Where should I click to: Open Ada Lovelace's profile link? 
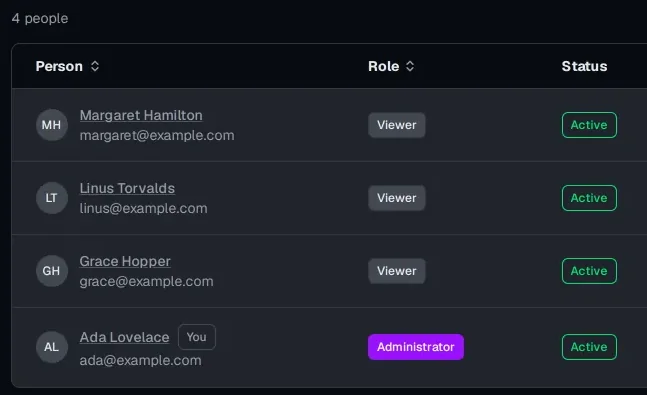(x=124, y=337)
